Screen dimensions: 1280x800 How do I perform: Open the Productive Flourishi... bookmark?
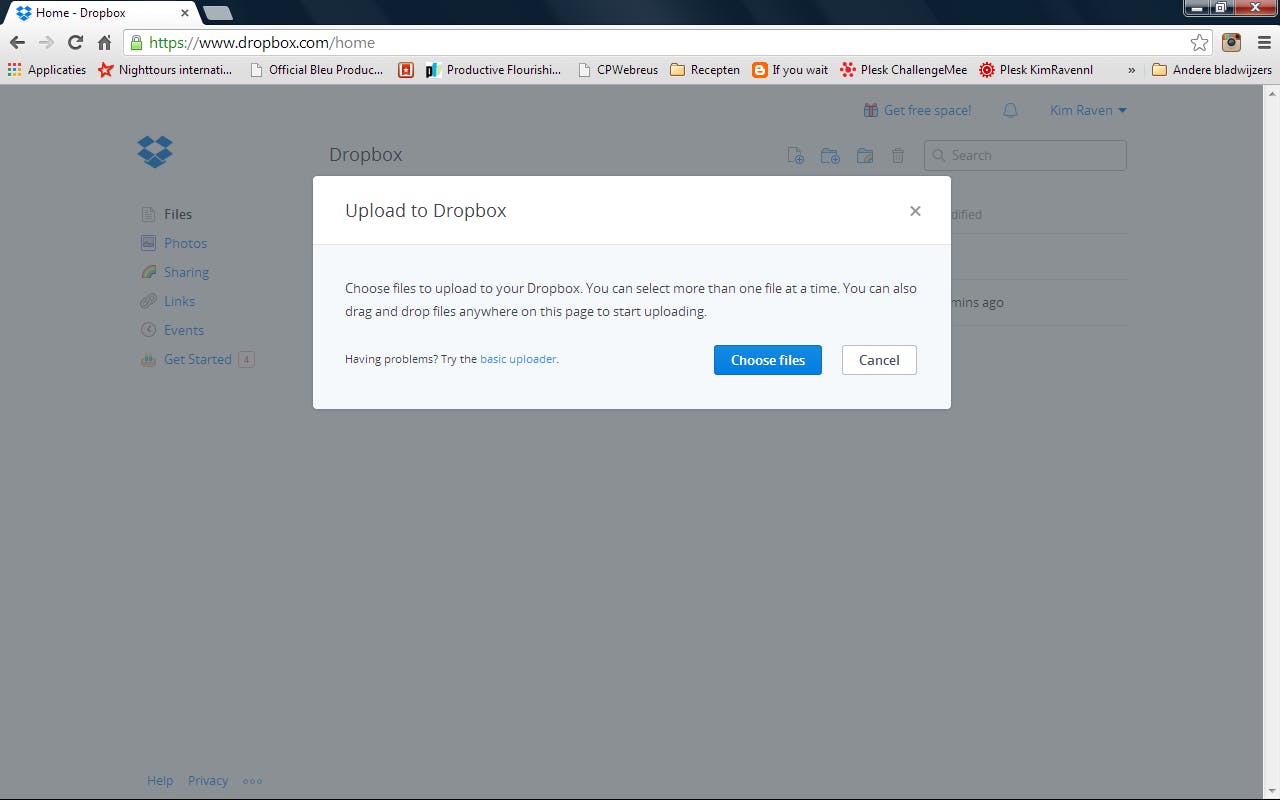pyautogui.click(x=494, y=70)
